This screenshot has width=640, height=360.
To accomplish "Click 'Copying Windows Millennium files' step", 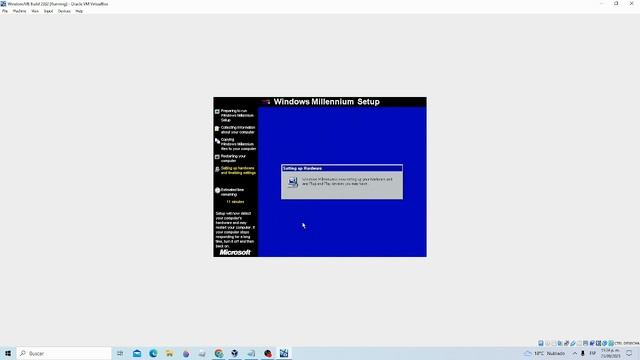I will 238,144.
